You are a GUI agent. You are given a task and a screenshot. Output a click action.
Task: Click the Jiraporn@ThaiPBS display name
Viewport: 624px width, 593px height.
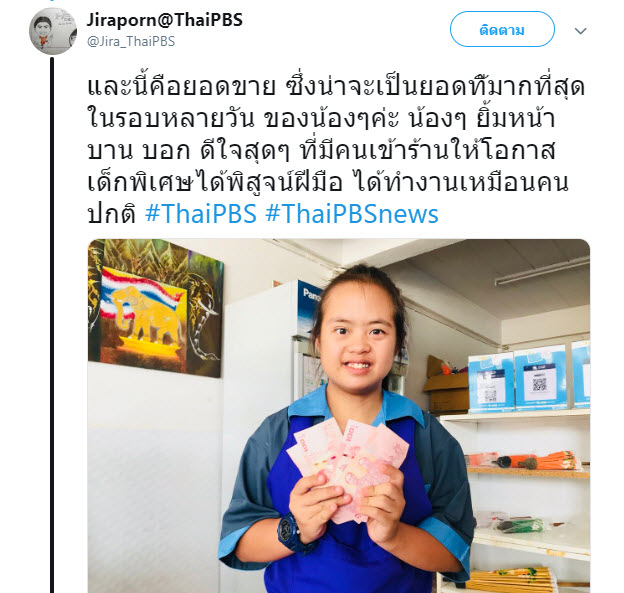tap(165, 20)
